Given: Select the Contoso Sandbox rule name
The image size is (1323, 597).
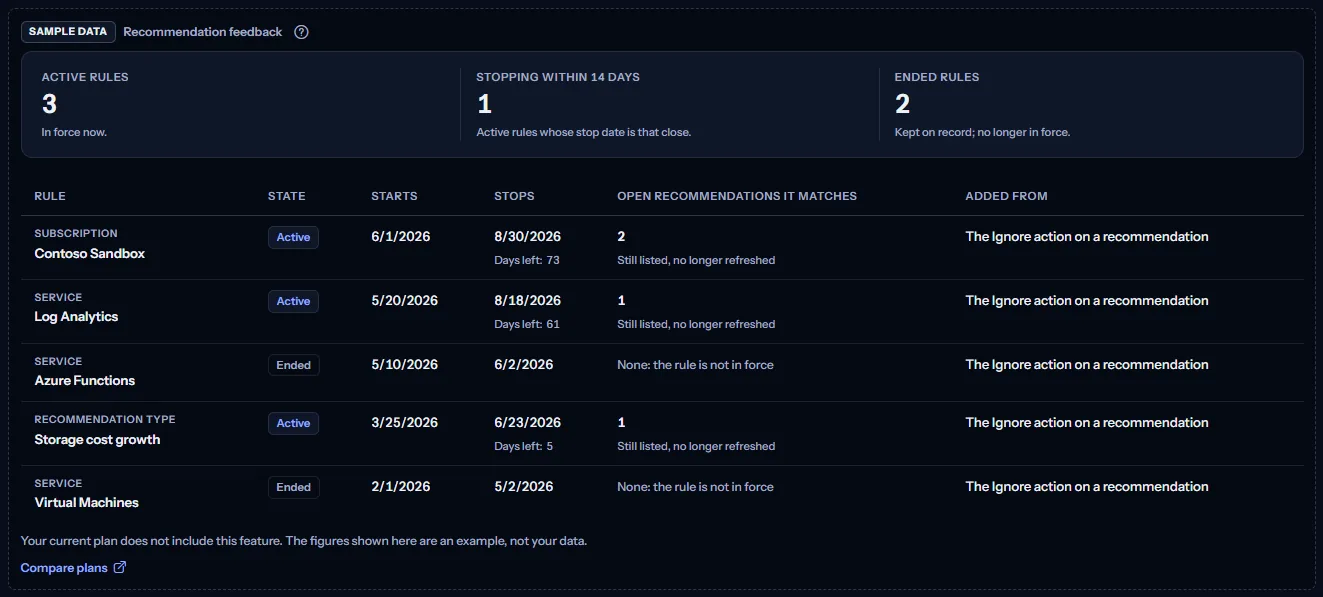Looking at the screenshot, I should click(x=90, y=254).
